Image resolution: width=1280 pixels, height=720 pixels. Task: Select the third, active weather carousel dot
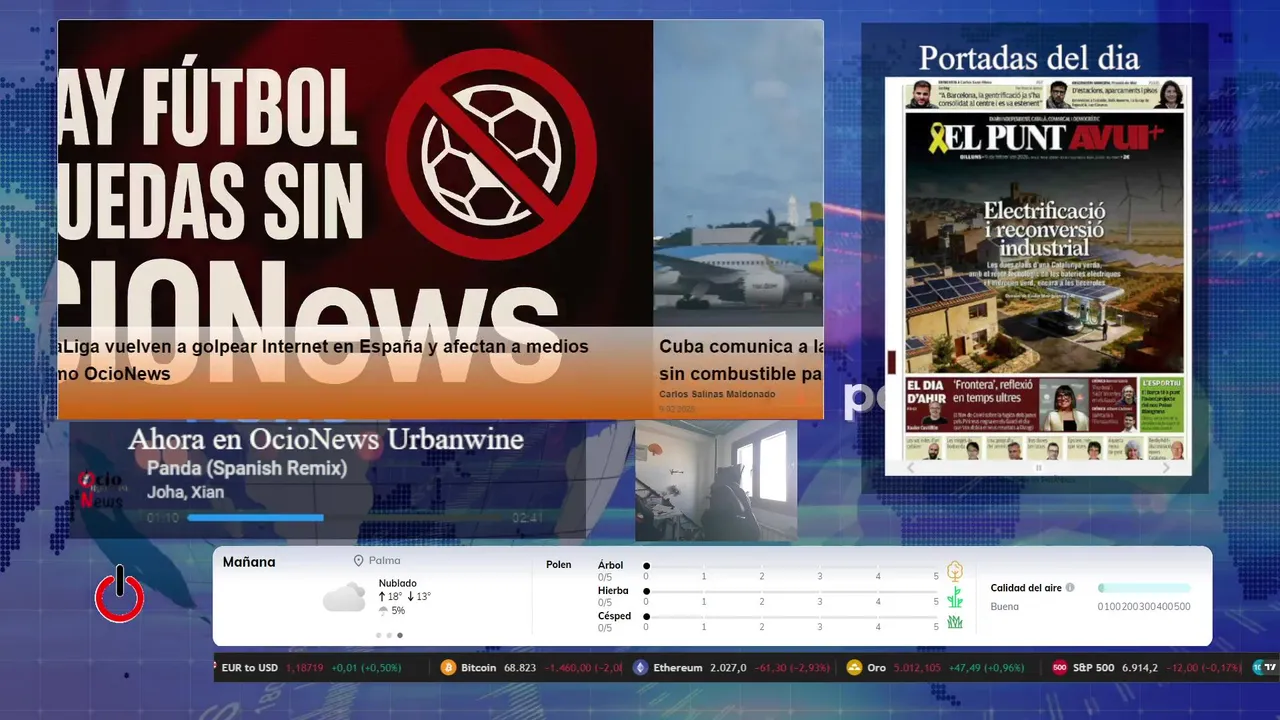pyautogui.click(x=400, y=635)
